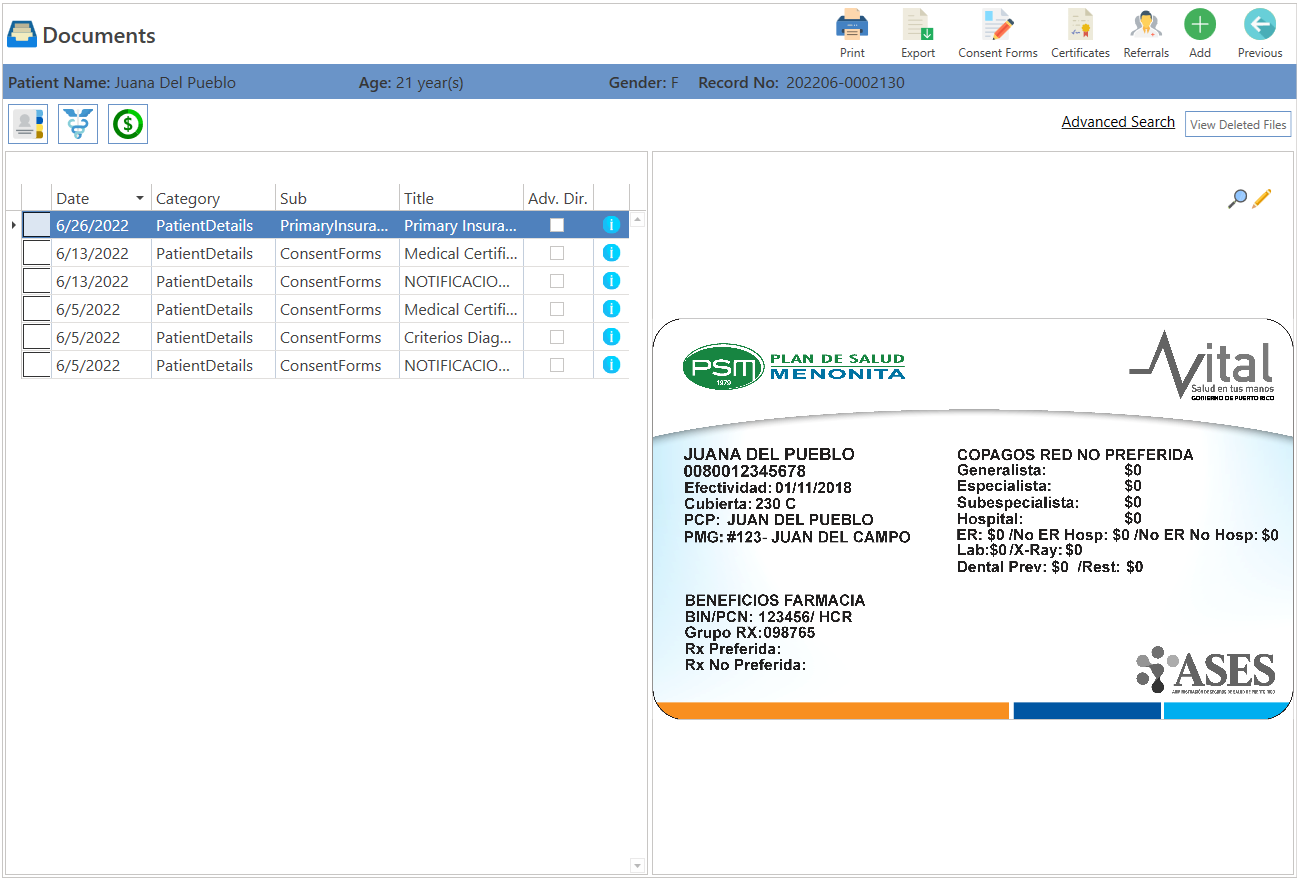
Task: Open info for the 6/13/2022 NOTIFICACIO row
Action: (x=612, y=281)
